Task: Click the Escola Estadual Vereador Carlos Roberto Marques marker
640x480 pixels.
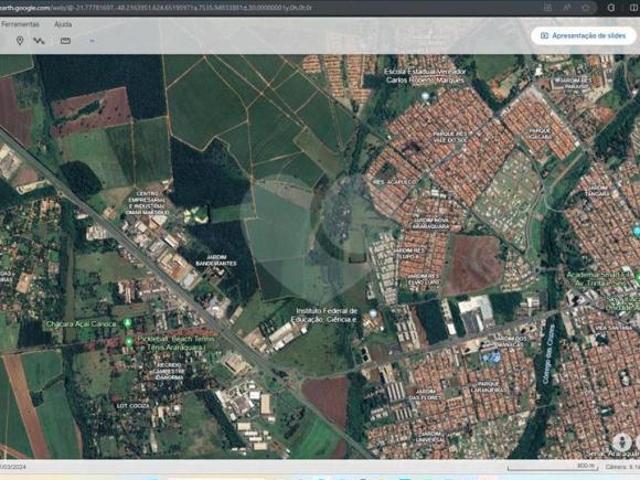Action: (x=425, y=96)
